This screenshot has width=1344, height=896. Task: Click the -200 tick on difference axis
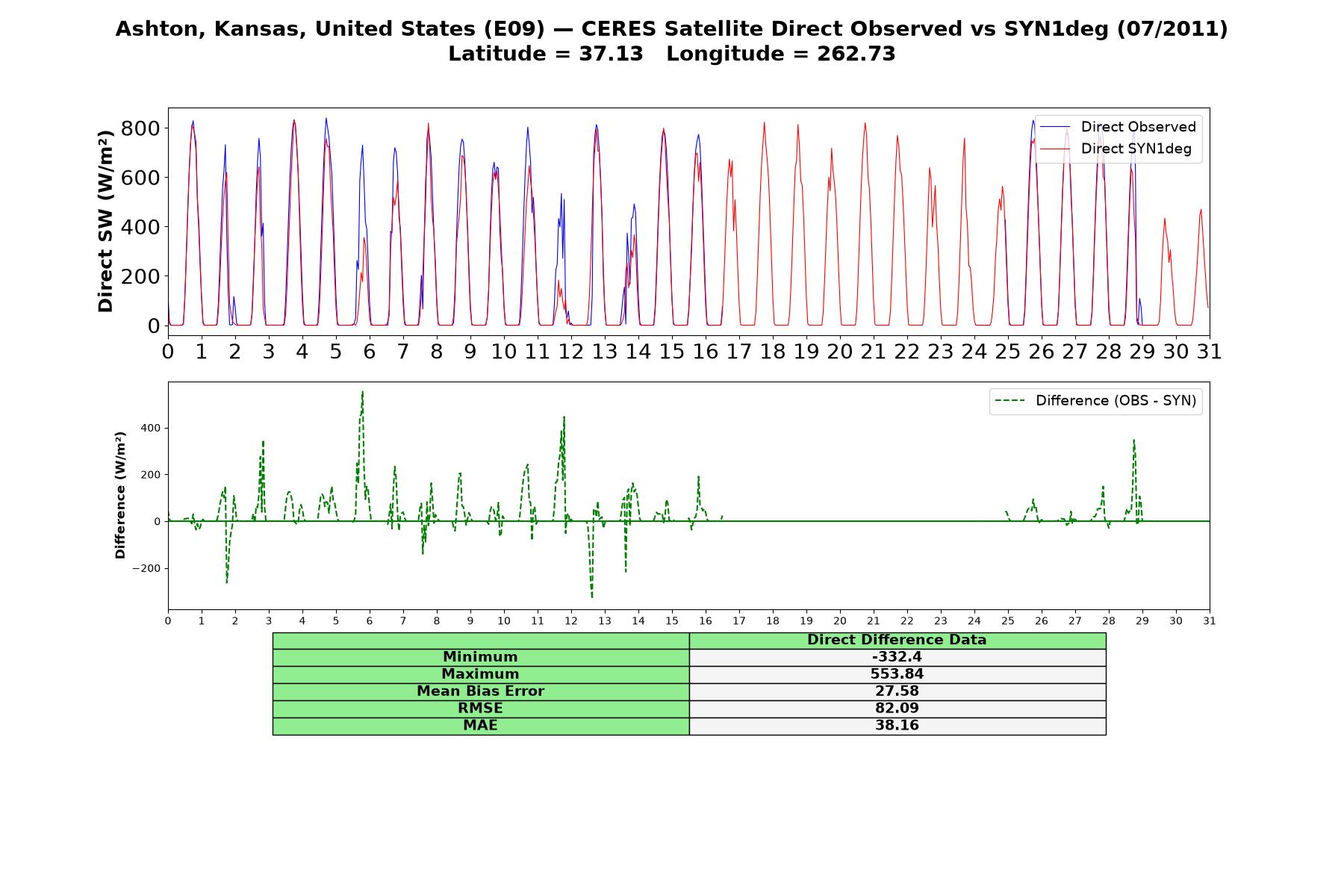(x=146, y=568)
